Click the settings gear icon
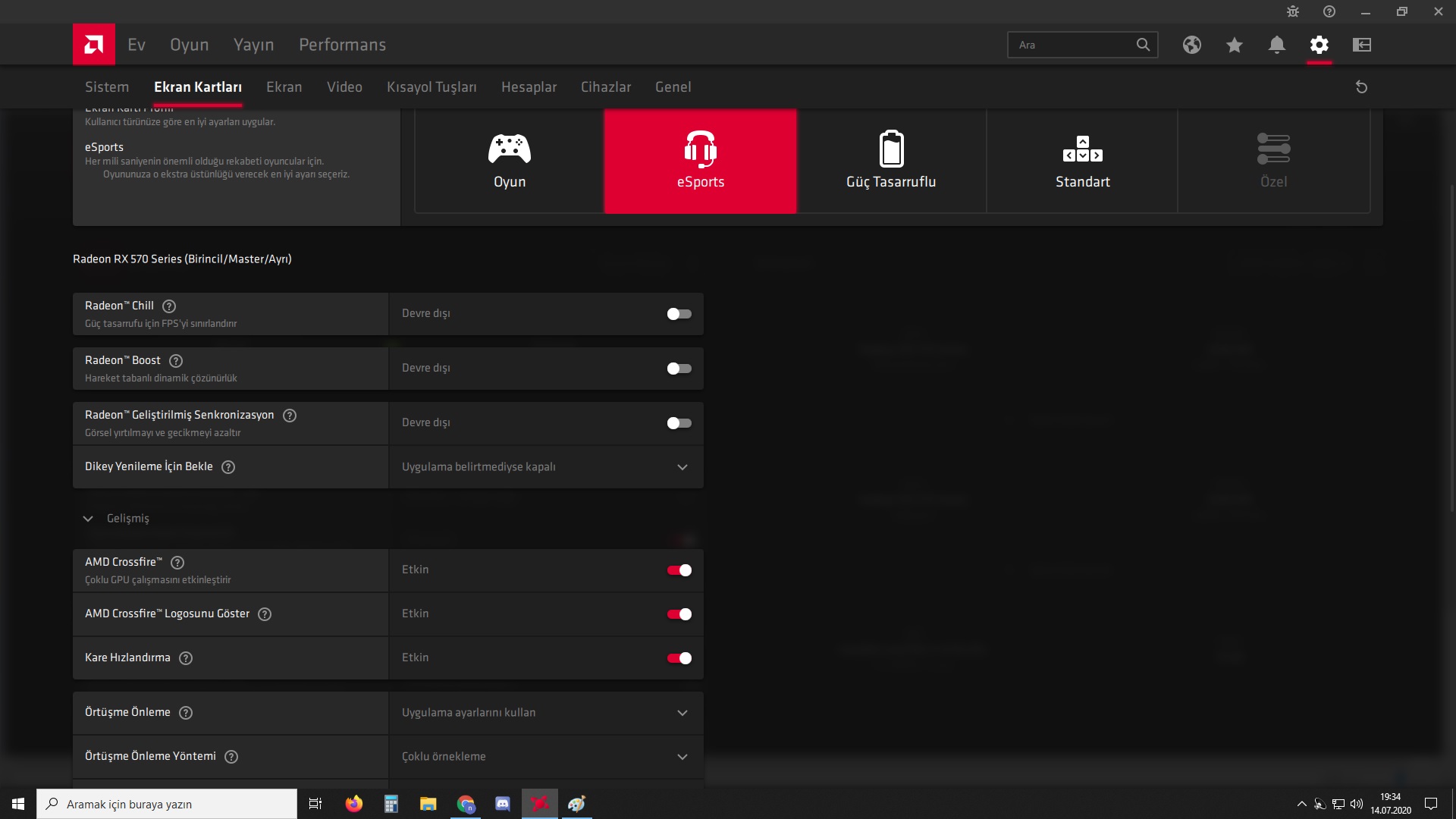This screenshot has width=1456, height=819. pyautogui.click(x=1319, y=45)
